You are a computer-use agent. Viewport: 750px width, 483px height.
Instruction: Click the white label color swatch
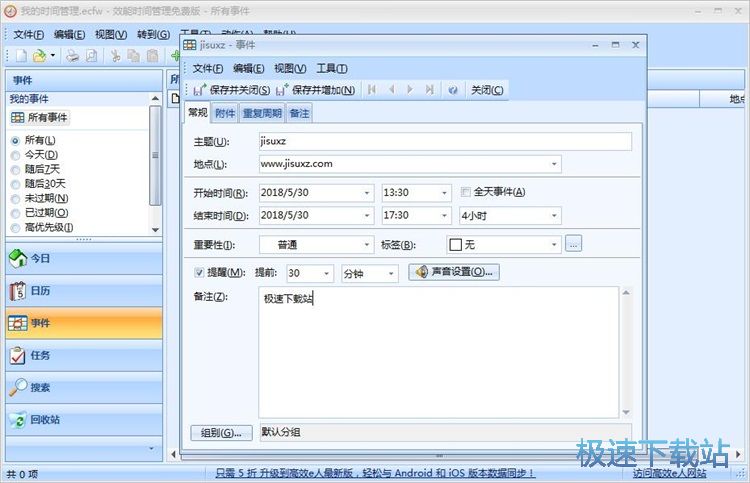click(x=456, y=245)
